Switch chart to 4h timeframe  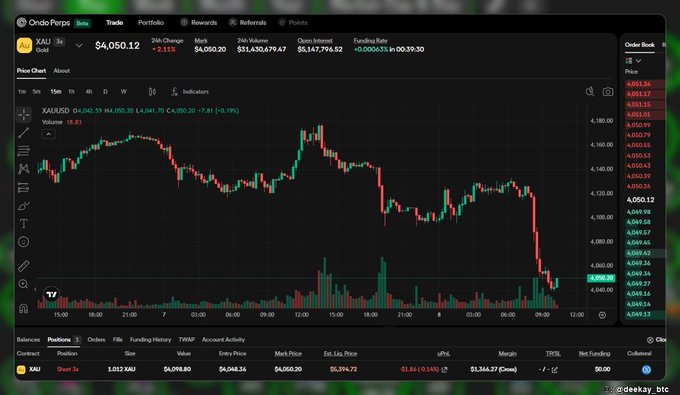tap(88, 91)
